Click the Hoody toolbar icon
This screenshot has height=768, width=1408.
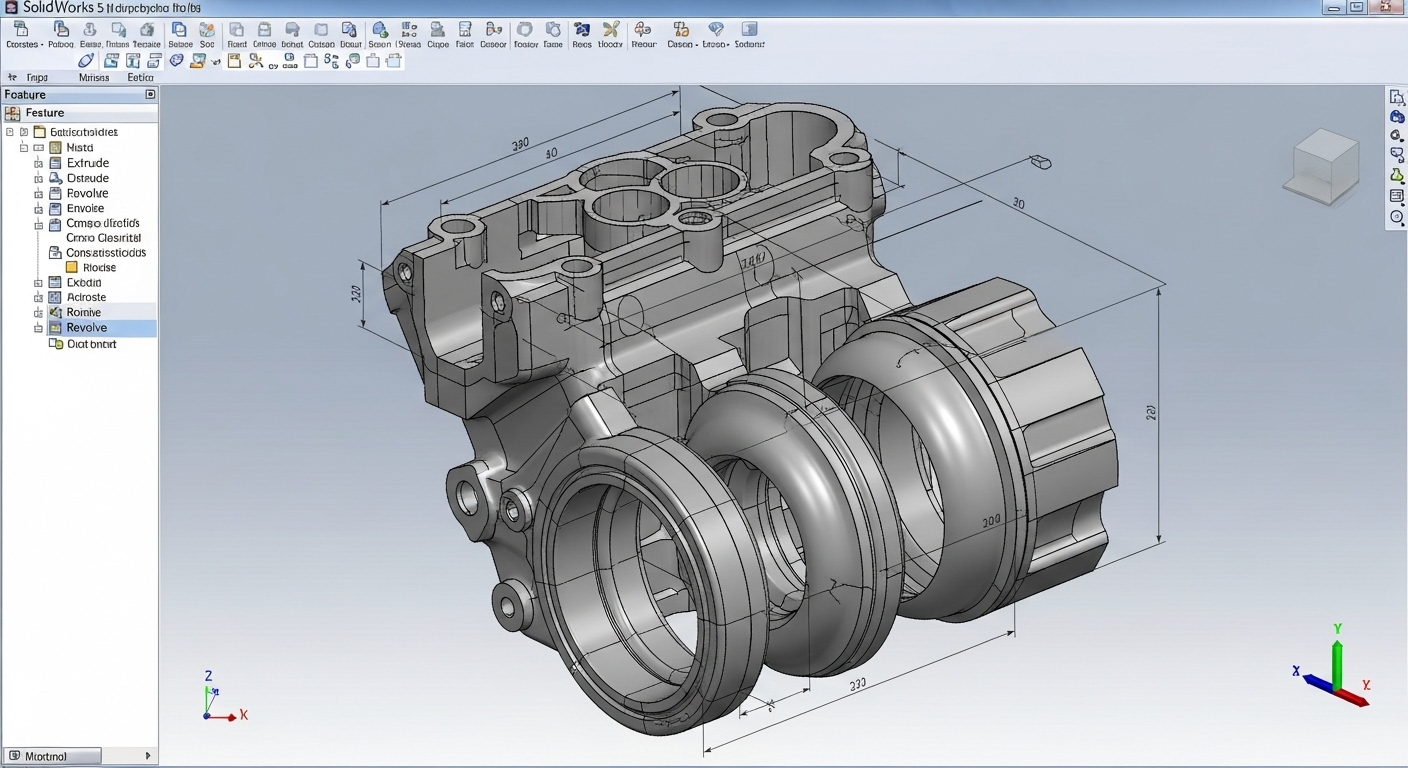(x=610, y=30)
